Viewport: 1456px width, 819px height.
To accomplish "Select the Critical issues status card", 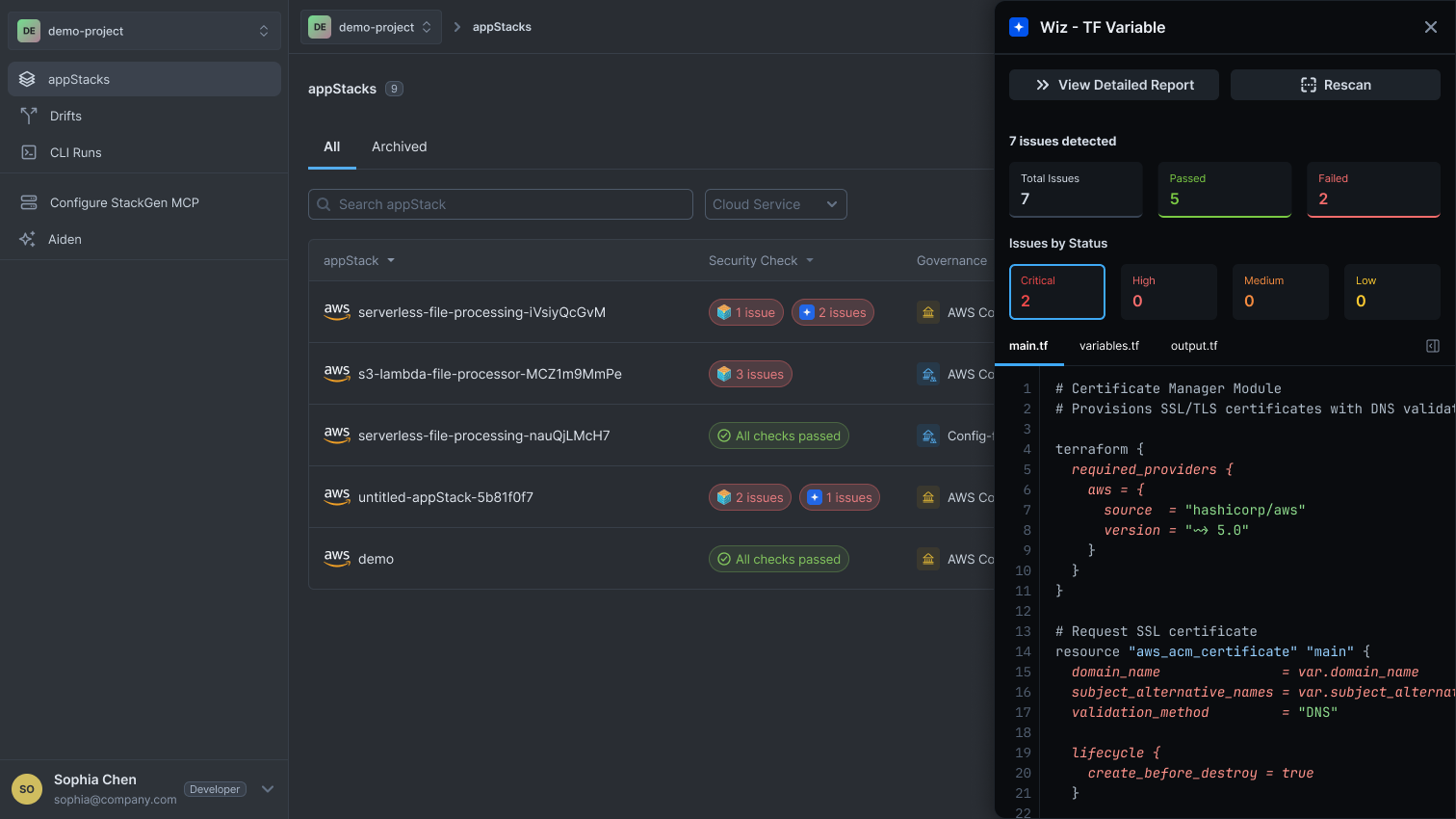I will (x=1056, y=292).
